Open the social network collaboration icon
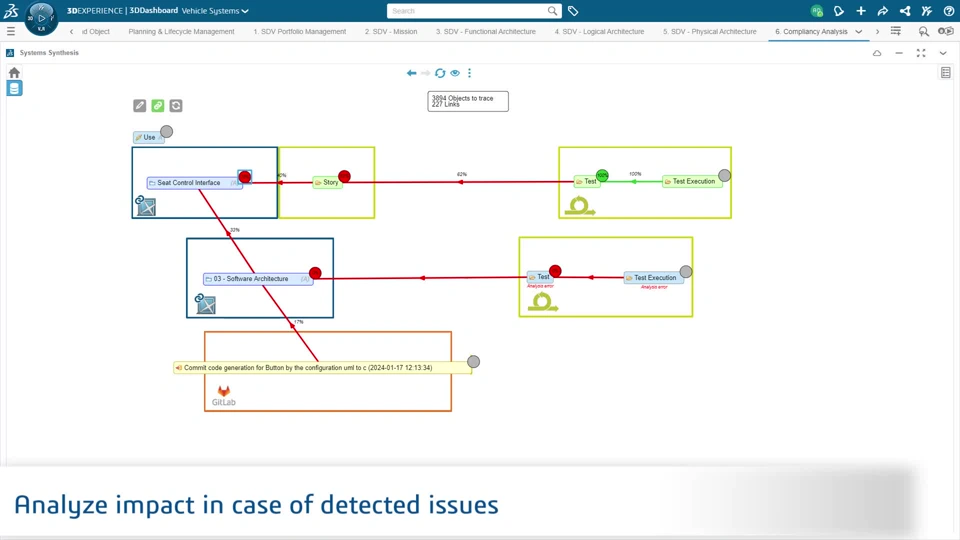 [x=905, y=11]
